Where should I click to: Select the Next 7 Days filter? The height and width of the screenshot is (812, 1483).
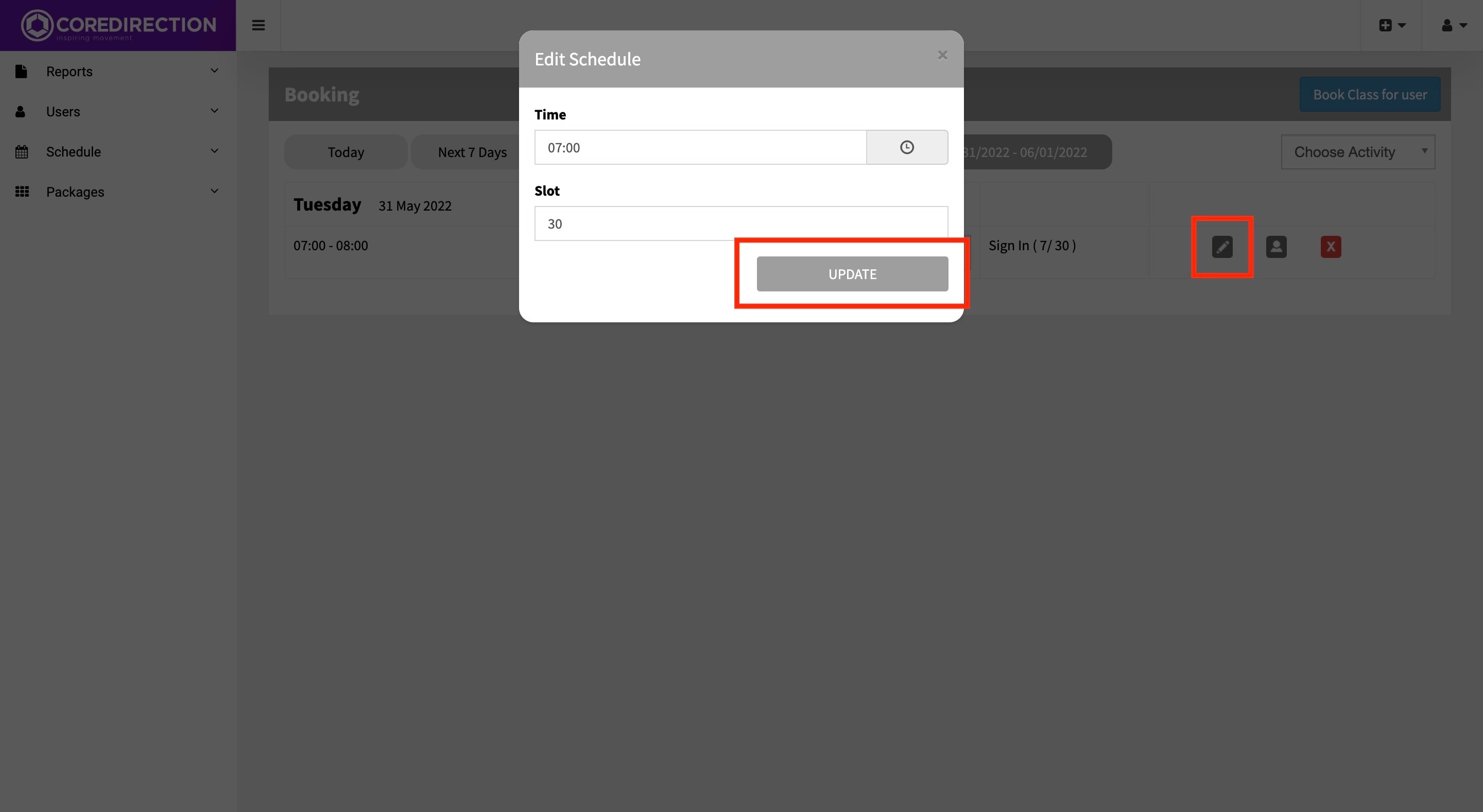click(x=472, y=152)
